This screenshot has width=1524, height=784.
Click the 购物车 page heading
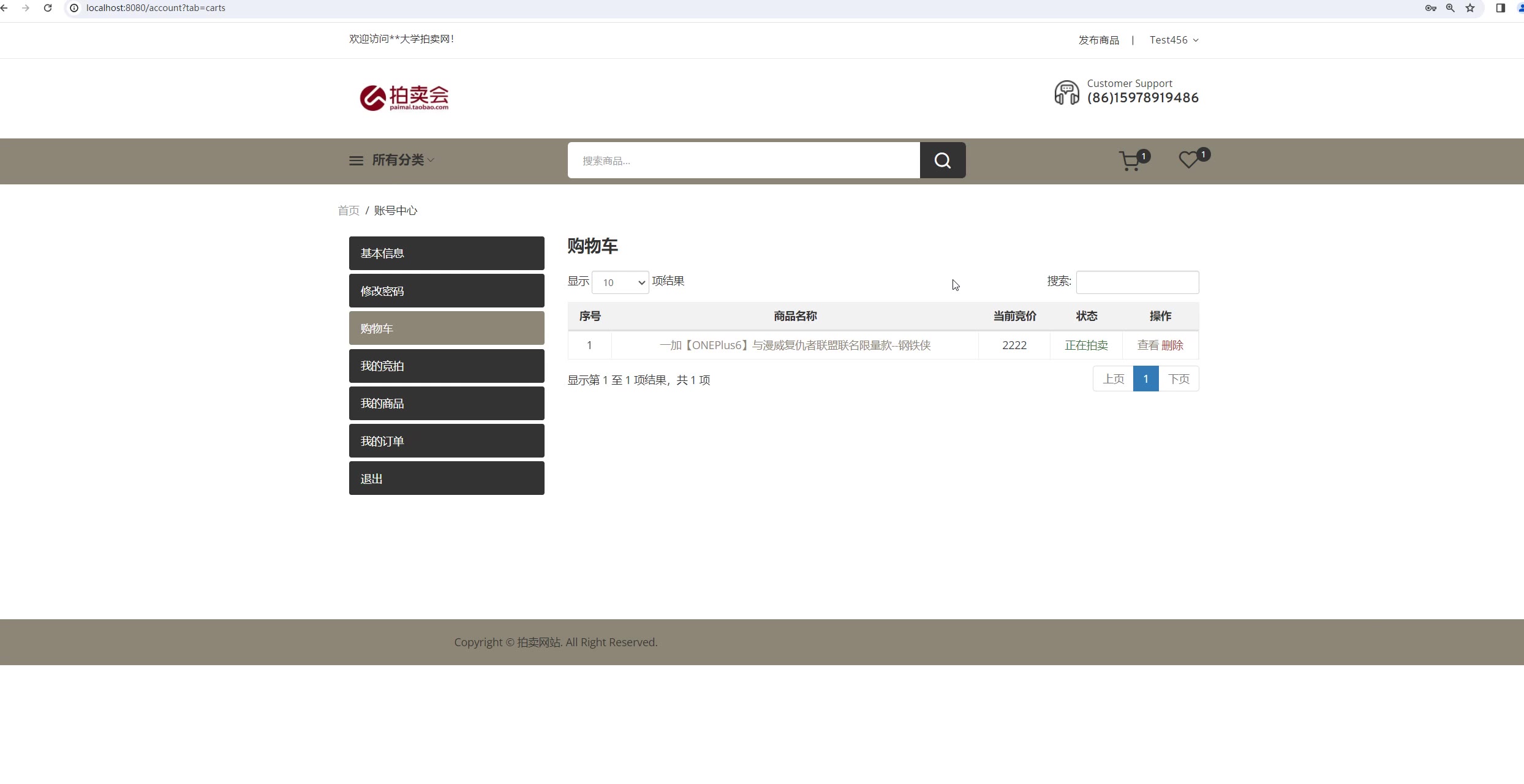point(592,246)
